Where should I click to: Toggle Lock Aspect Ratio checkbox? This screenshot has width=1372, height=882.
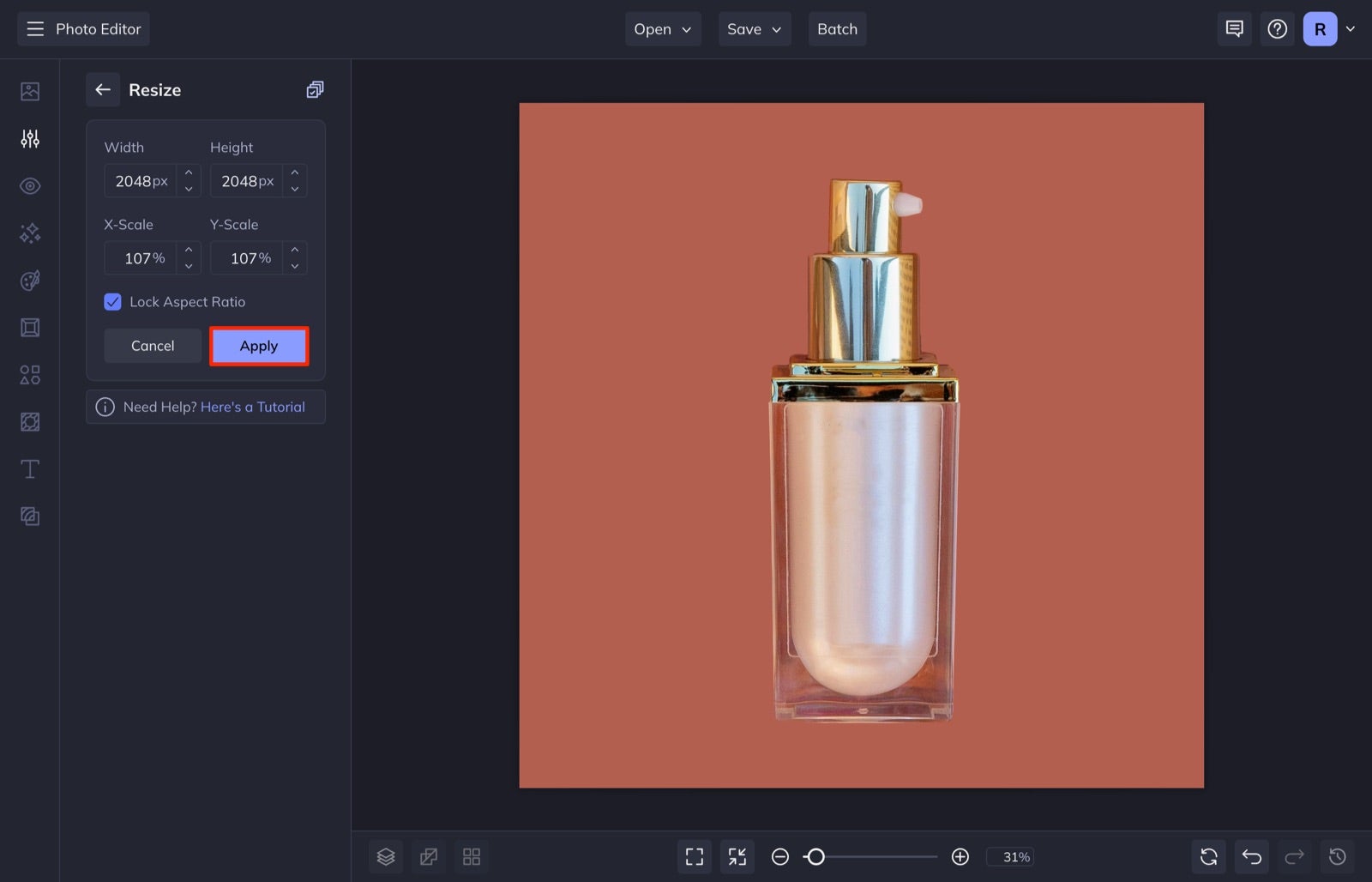click(112, 301)
